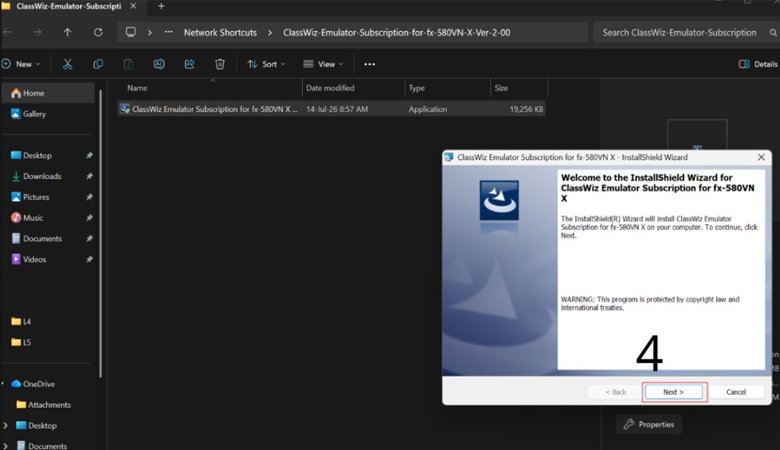Refresh the current folder
The width and height of the screenshot is (780, 450).
pyautogui.click(x=98, y=32)
